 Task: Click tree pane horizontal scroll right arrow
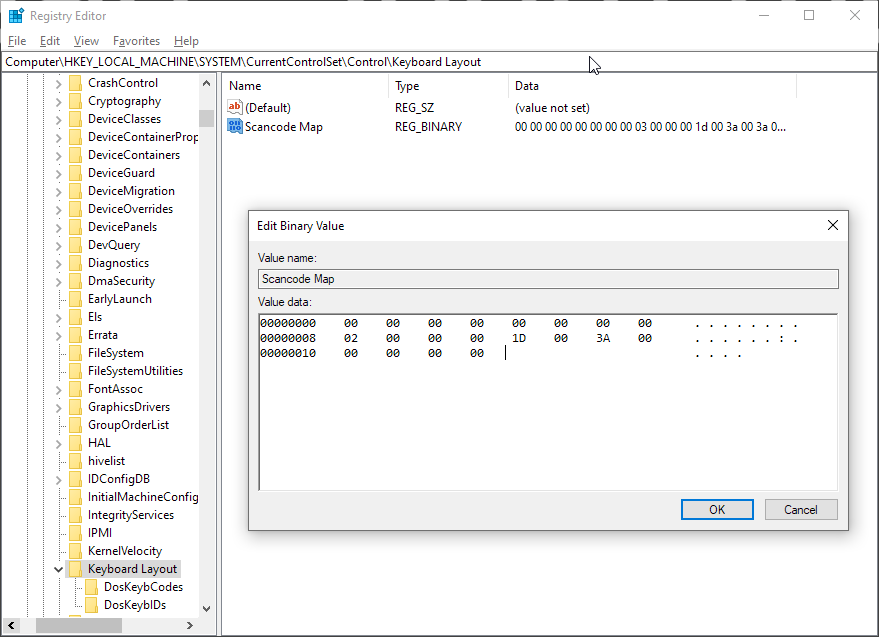click(x=190, y=625)
